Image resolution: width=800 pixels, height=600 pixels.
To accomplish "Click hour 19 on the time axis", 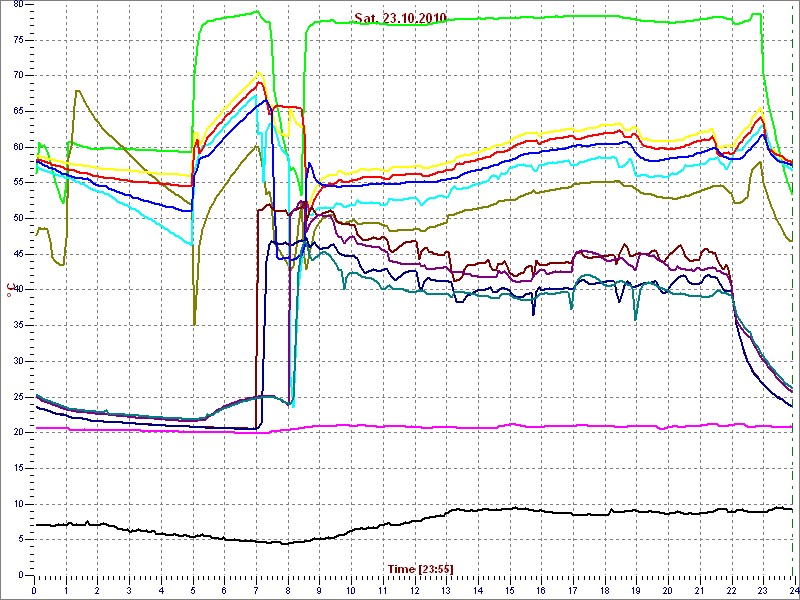I will (636, 589).
